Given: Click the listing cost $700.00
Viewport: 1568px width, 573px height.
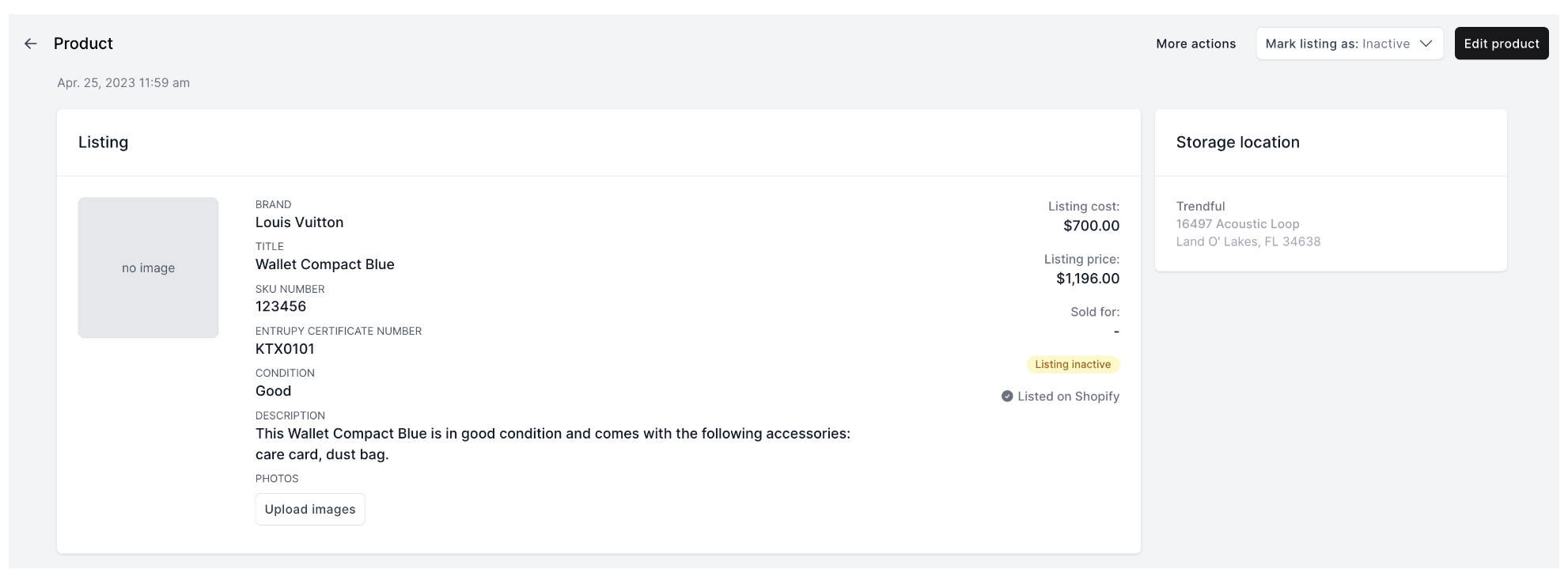Looking at the screenshot, I should [1091, 226].
